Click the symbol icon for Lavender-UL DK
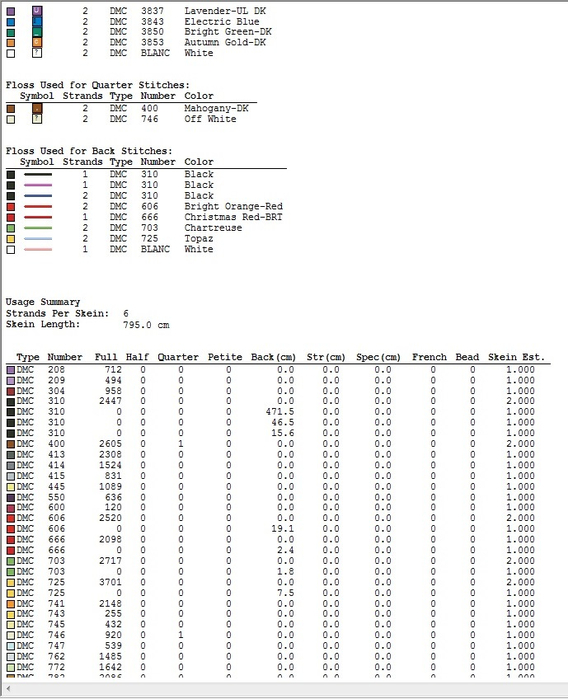568x699 pixels. pyautogui.click(x=37, y=11)
